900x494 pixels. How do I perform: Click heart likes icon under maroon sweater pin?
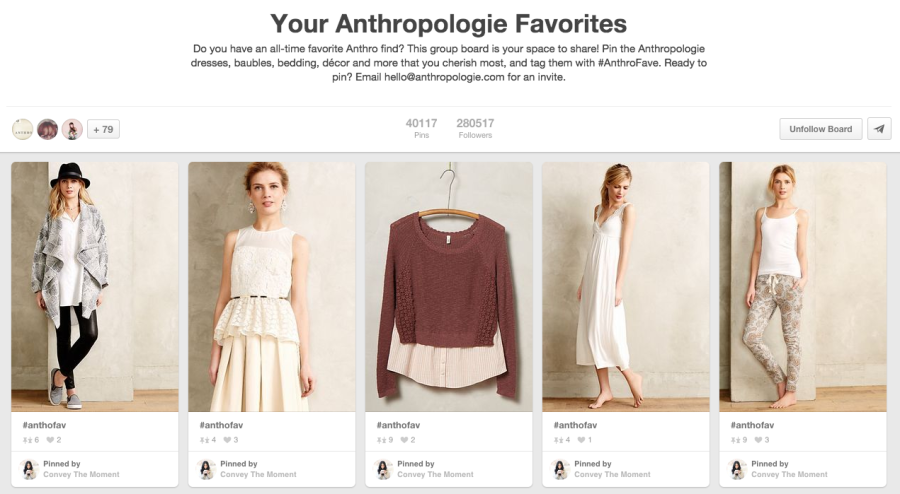[x=404, y=440]
